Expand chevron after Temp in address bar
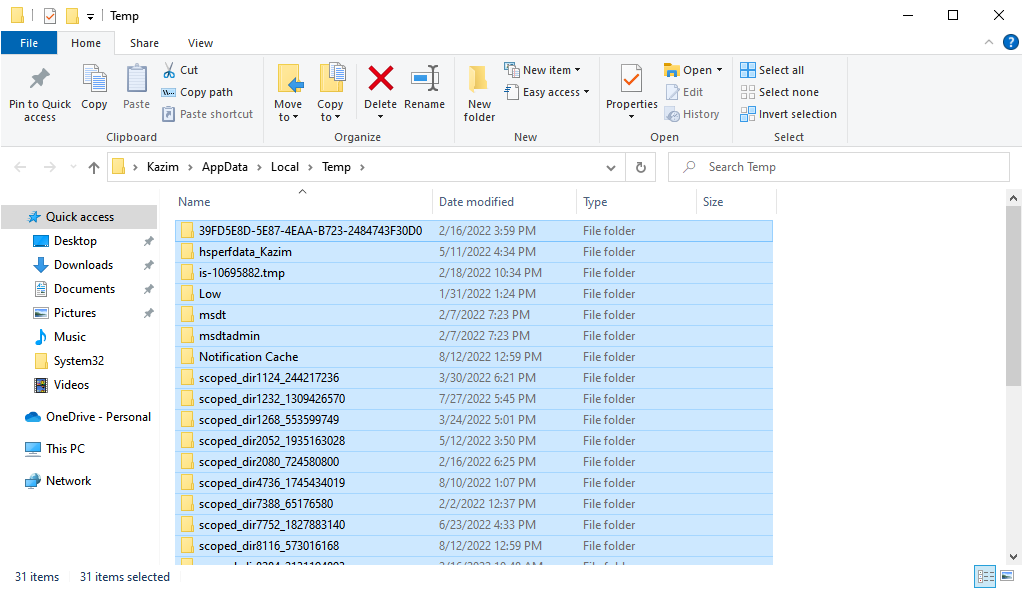This screenshot has height=589, width=1023. [362, 168]
